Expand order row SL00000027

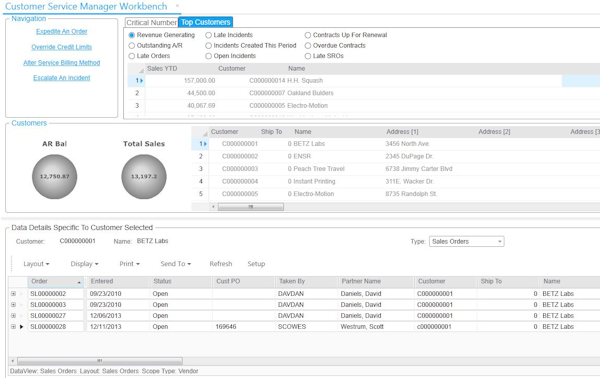pos(13,316)
